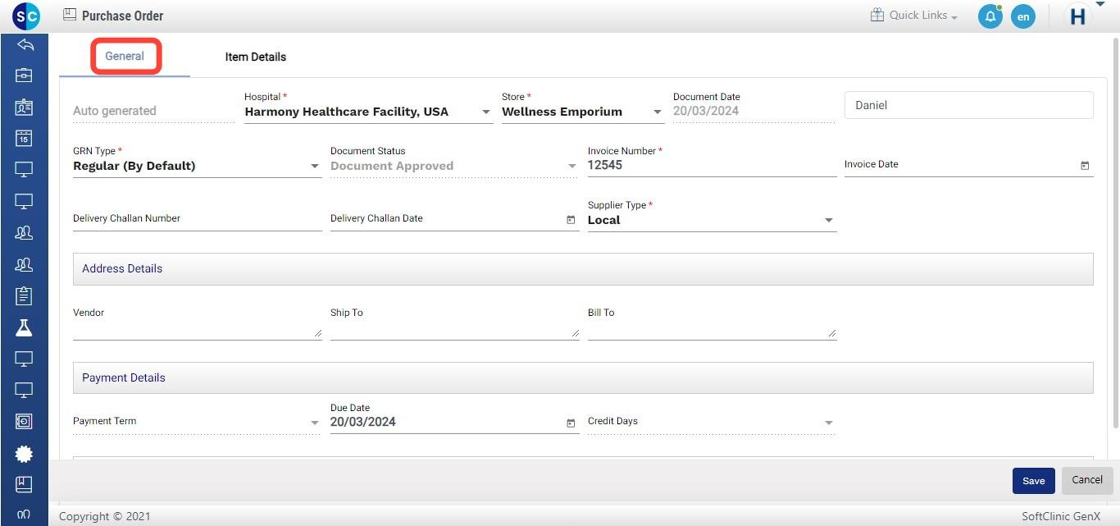Open the safe locker icon in sidebar
Screen dimensions: 1120x526
coord(24,422)
